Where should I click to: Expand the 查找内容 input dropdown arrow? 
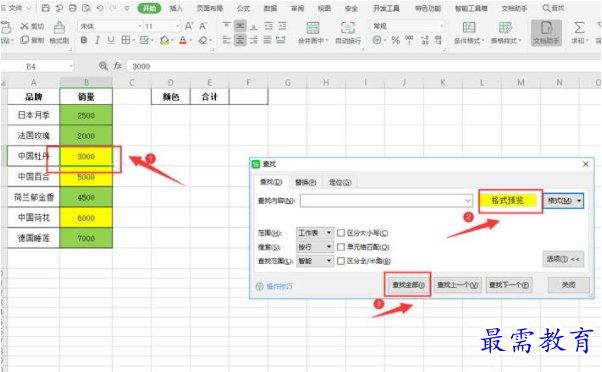tap(468, 200)
